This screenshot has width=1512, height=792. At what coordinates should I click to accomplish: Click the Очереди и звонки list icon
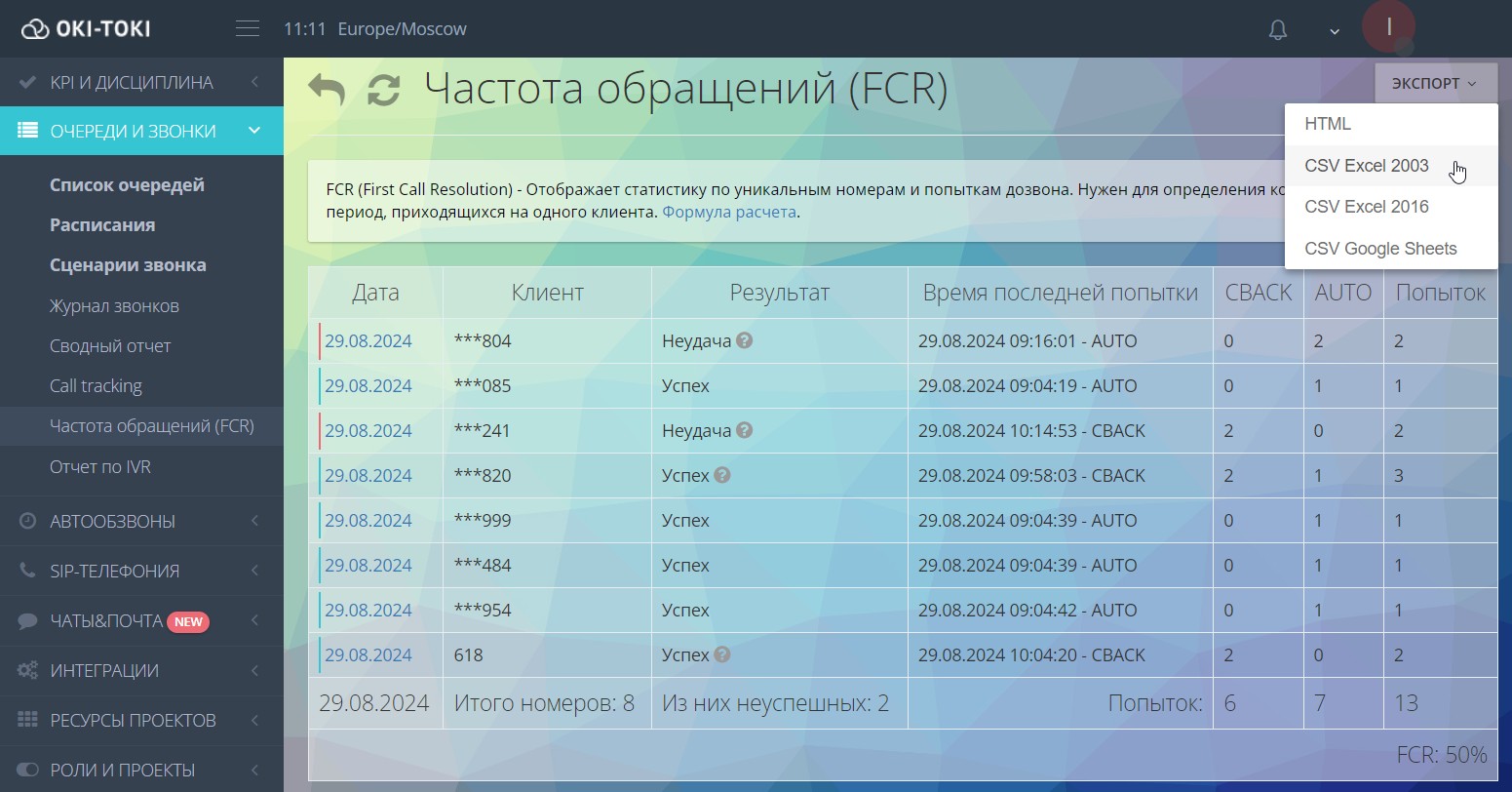tap(28, 131)
